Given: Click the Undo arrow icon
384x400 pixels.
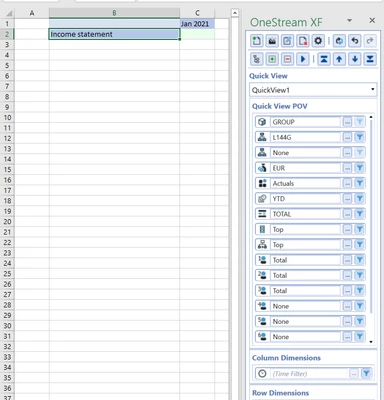Looking at the screenshot, I should tap(355, 41).
